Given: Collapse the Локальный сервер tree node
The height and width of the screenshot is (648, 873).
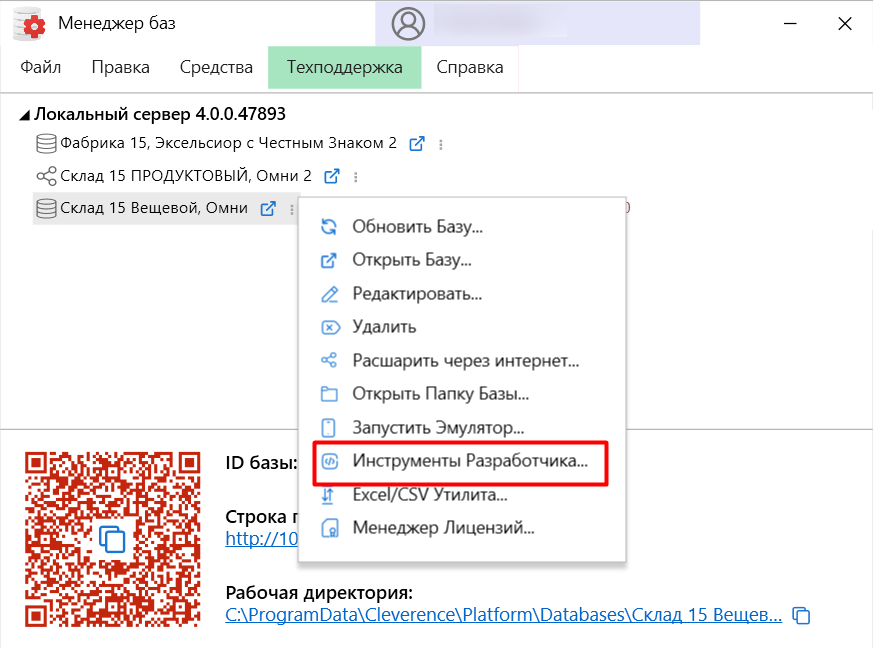Looking at the screenshot, I should pyautogui.click(x=25, y=113).
